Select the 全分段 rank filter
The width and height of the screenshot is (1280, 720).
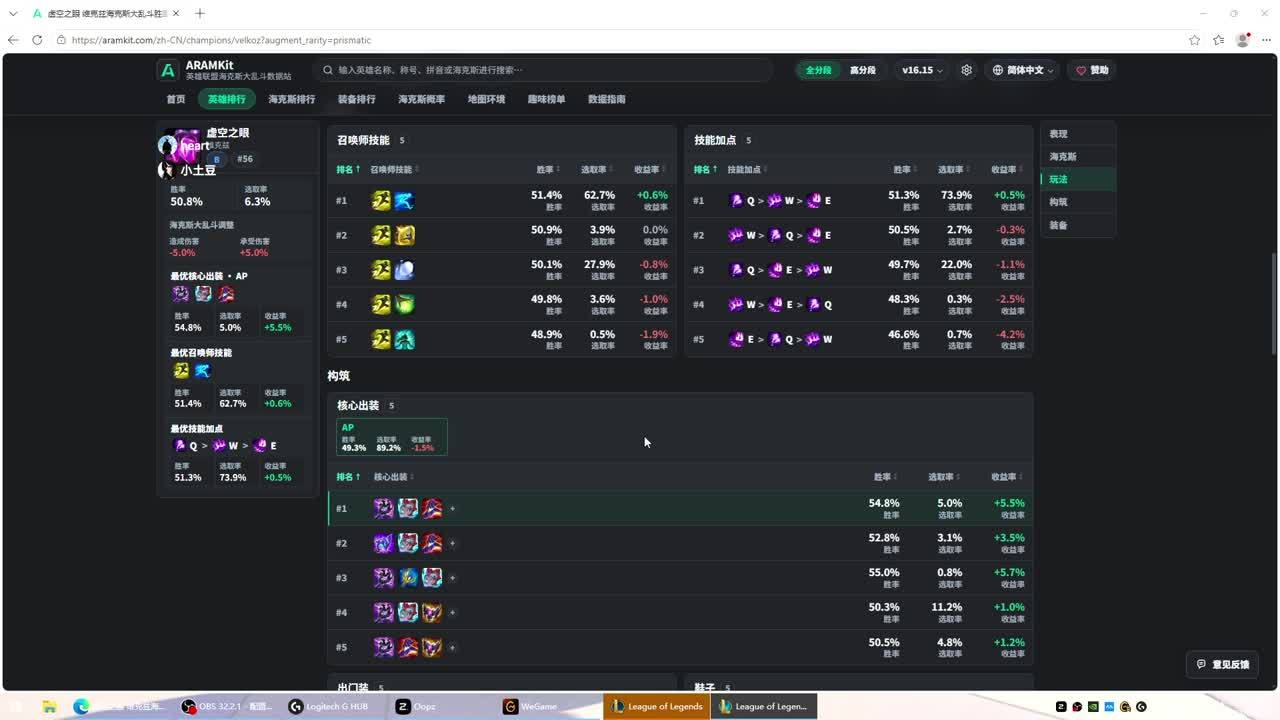click(819, 70)
